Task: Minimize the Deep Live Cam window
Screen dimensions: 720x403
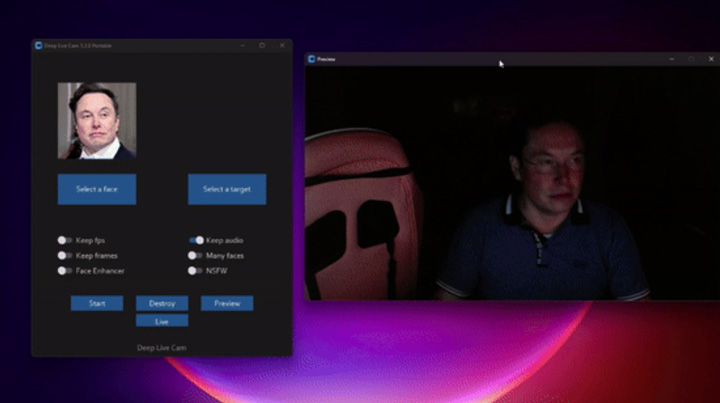Action: 243,45
